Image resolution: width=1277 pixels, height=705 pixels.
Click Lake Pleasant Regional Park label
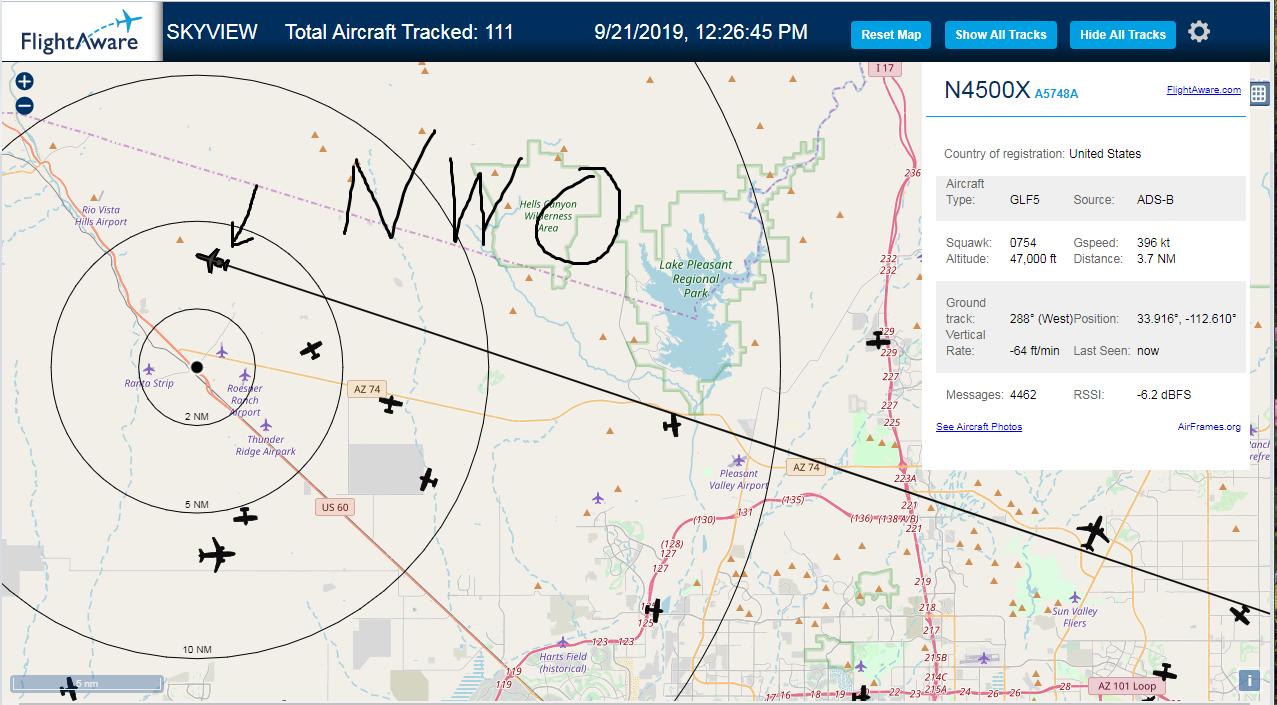coord(696,279)
